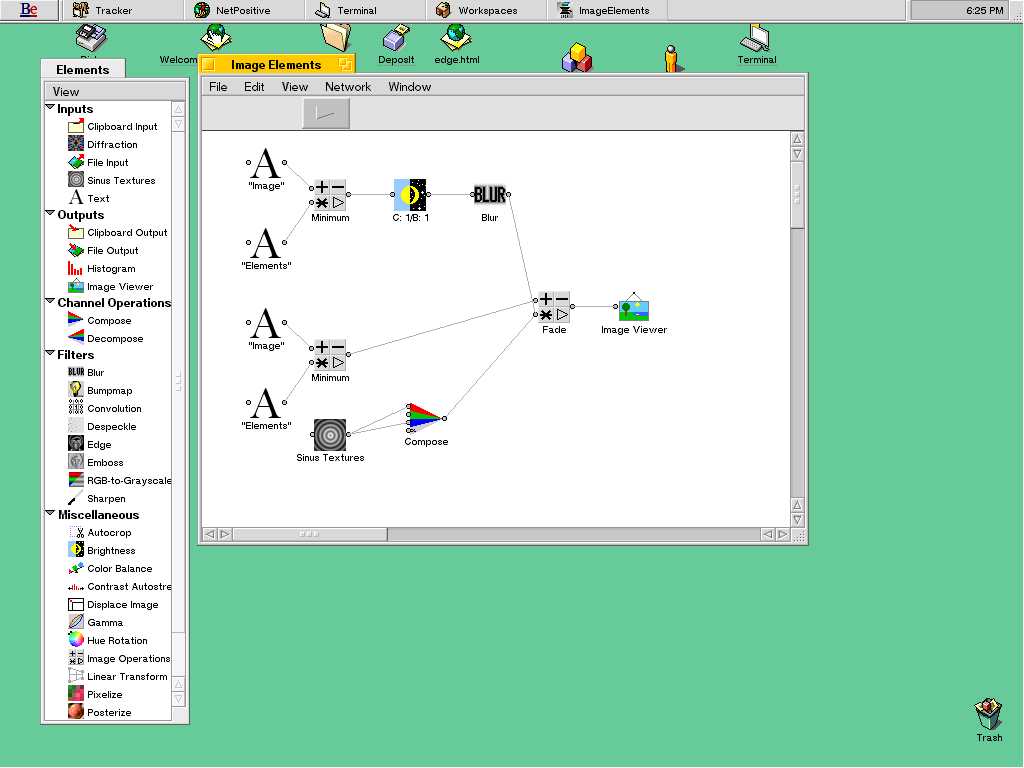This screenshot has height=768, width=1024.
Task: Open the Trash on the desktop
Action: point(988,718)
